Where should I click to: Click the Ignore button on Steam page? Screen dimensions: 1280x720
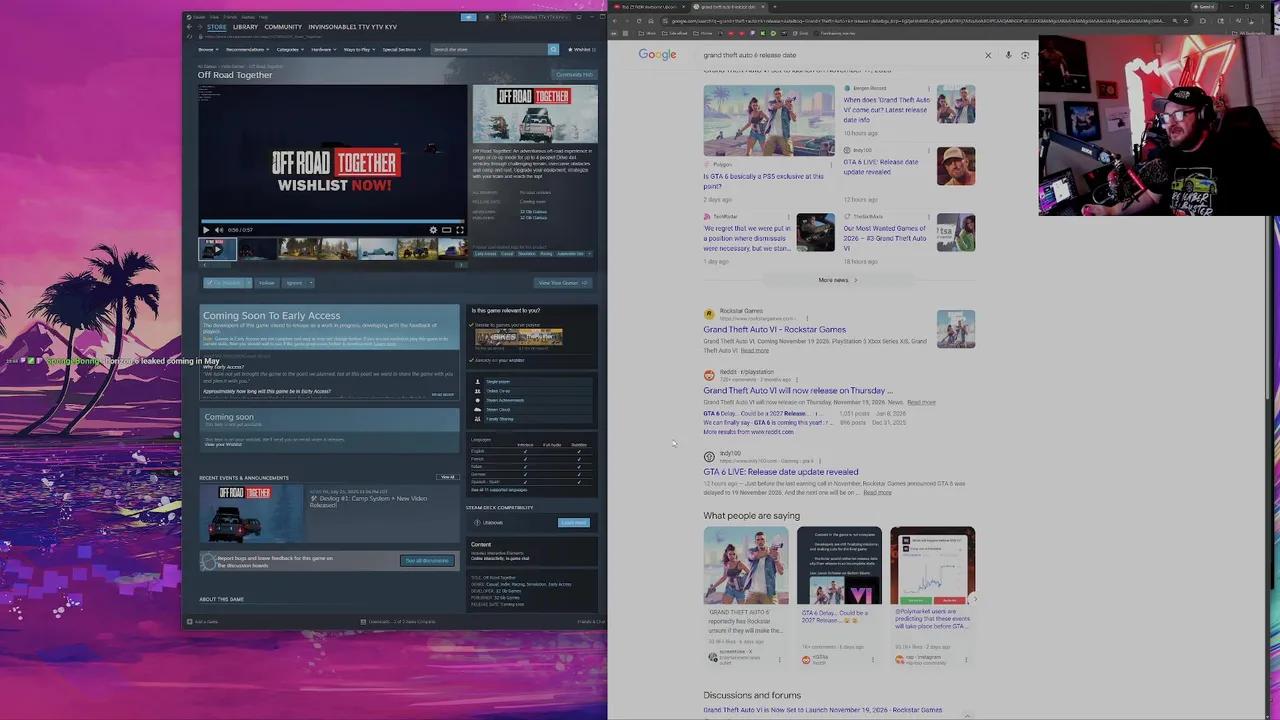coord(293,283)
